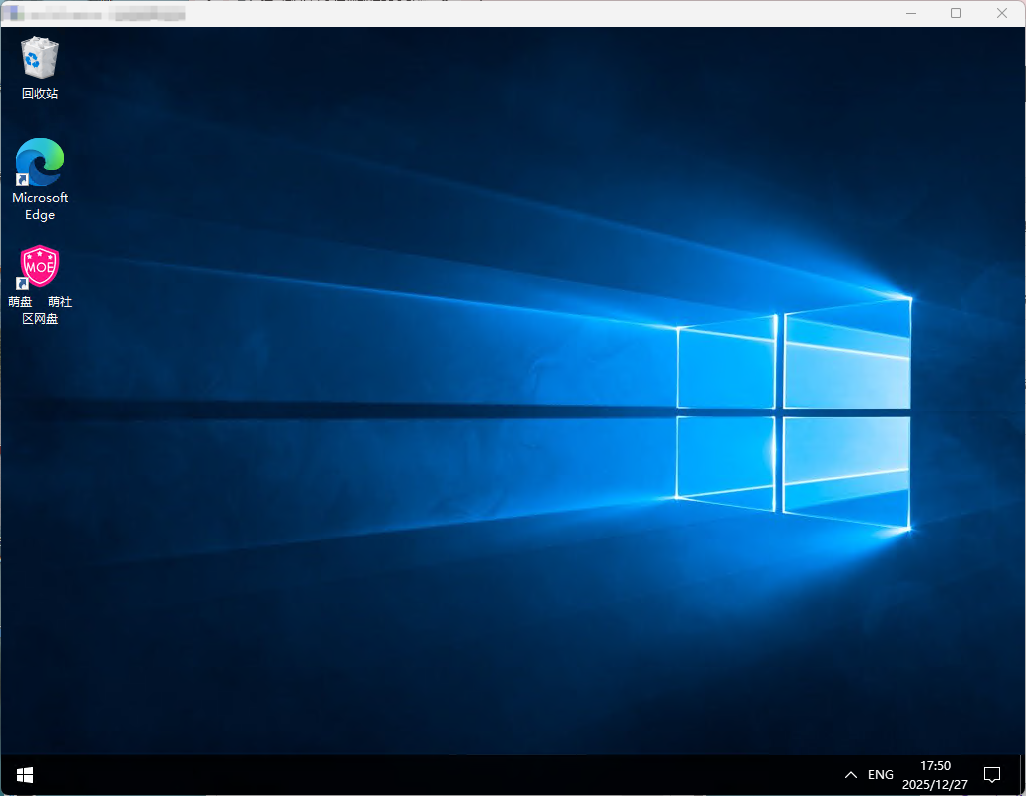
Task: Click the 回收站 text label
Action: [40, 94]
